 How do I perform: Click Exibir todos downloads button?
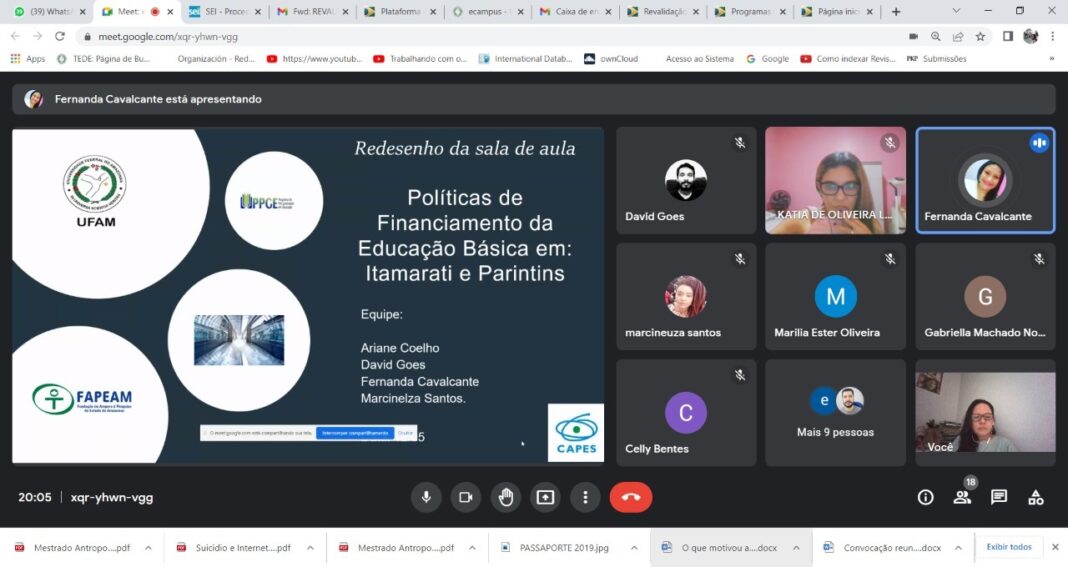pos(1009,547)
